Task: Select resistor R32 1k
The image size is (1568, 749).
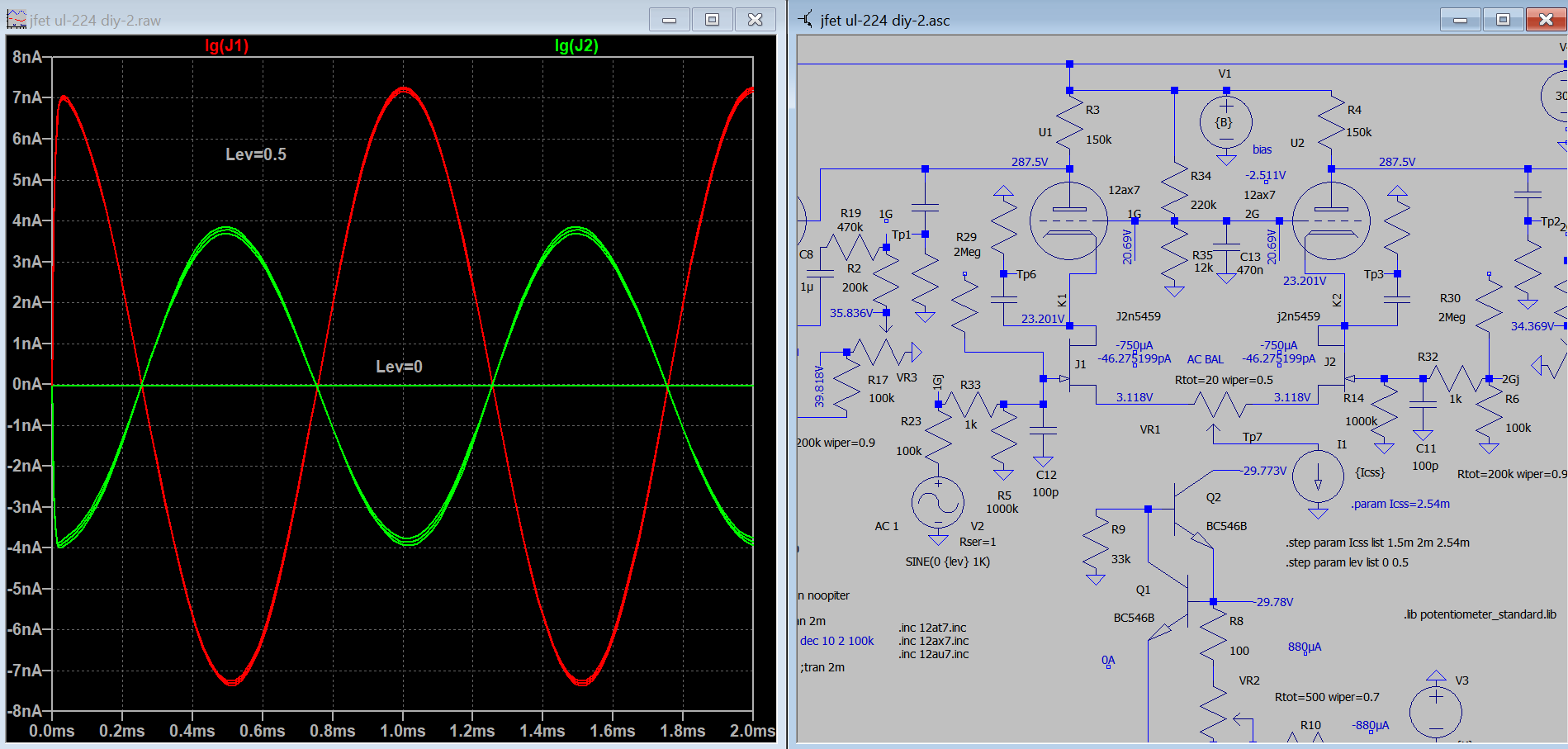Action: tap(1456, 378)
